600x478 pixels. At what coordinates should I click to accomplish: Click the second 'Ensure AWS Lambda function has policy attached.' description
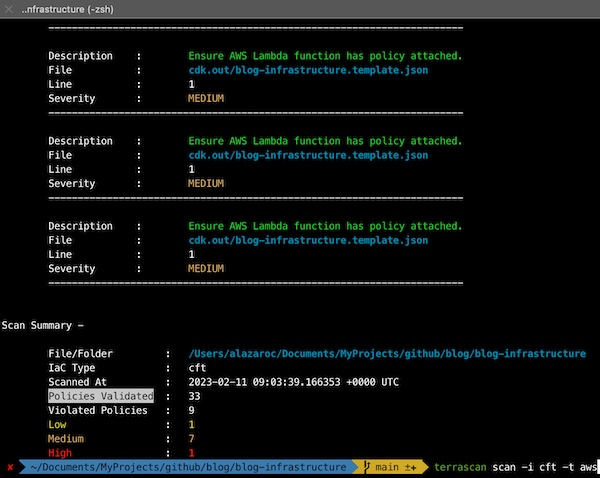click(325, 141)
